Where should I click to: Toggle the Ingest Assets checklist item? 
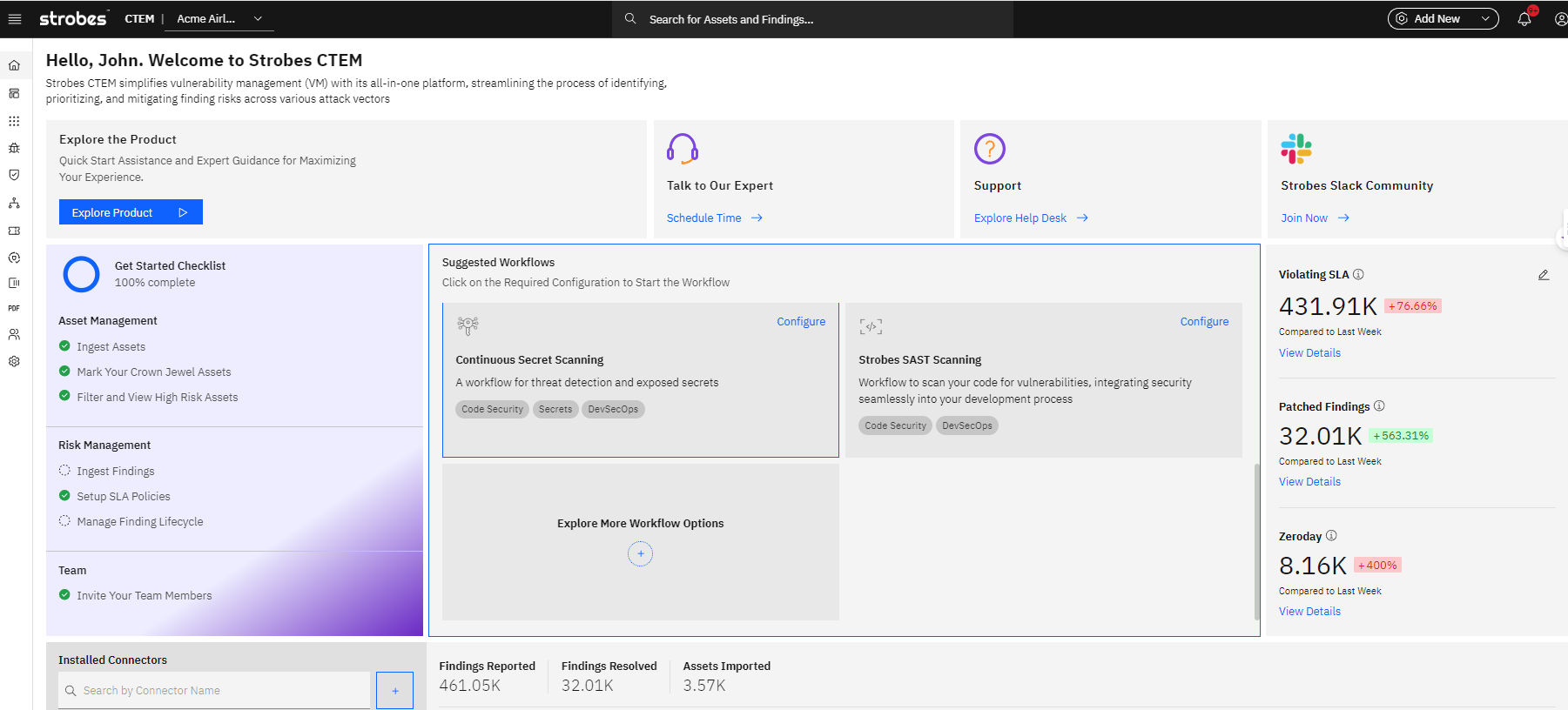[x=64, y=345]
